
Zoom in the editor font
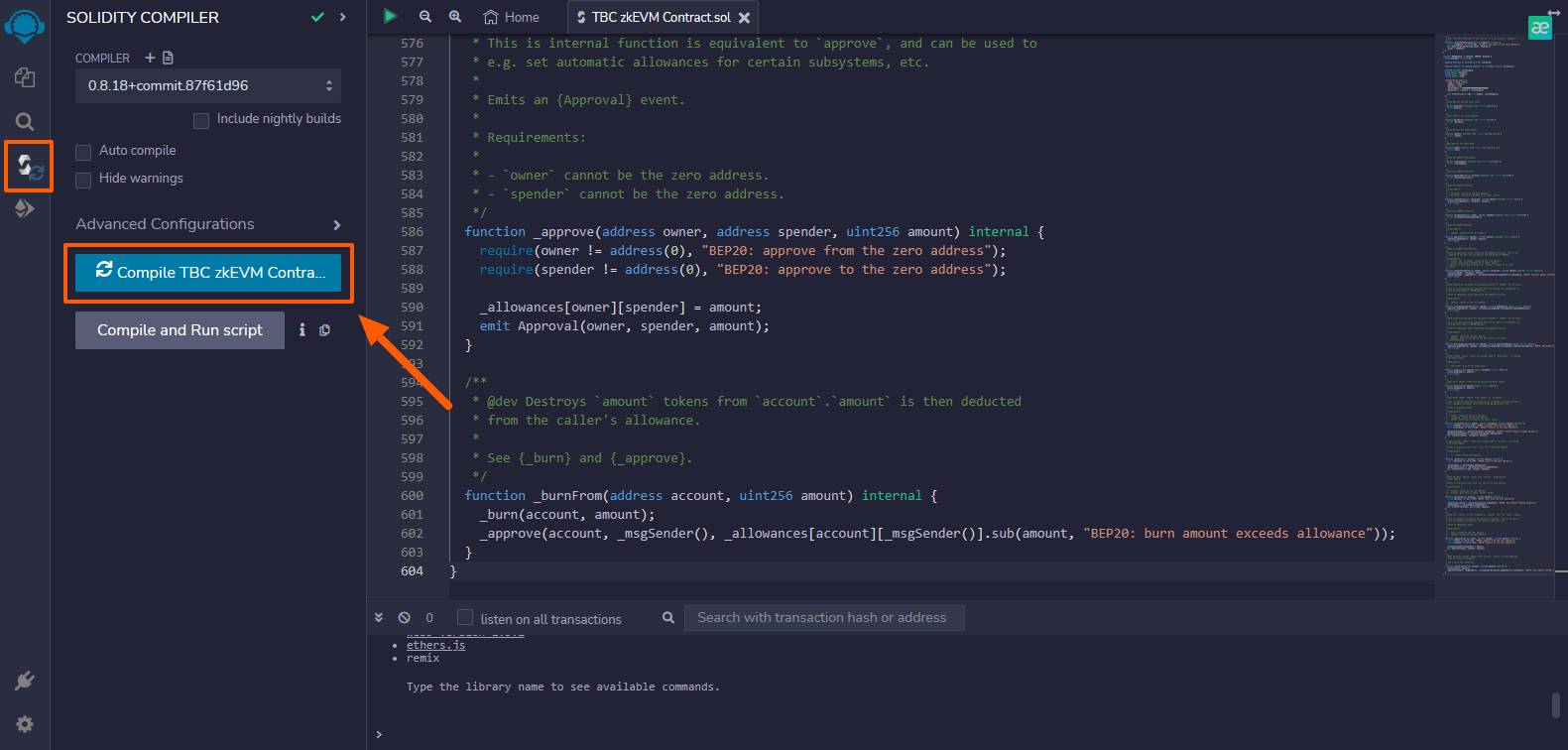pyautogui.click(x=455, y=17)
